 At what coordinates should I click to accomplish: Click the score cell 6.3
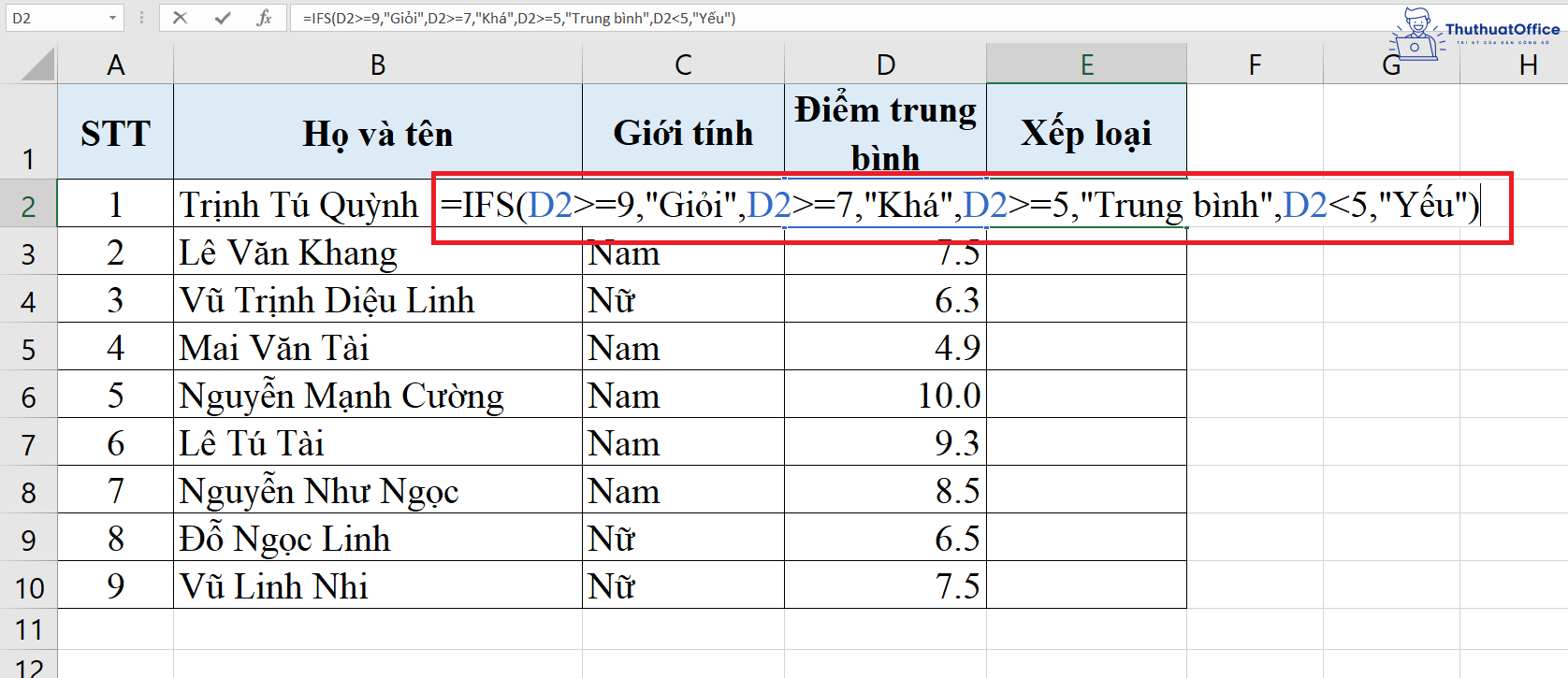pos(885,299)
